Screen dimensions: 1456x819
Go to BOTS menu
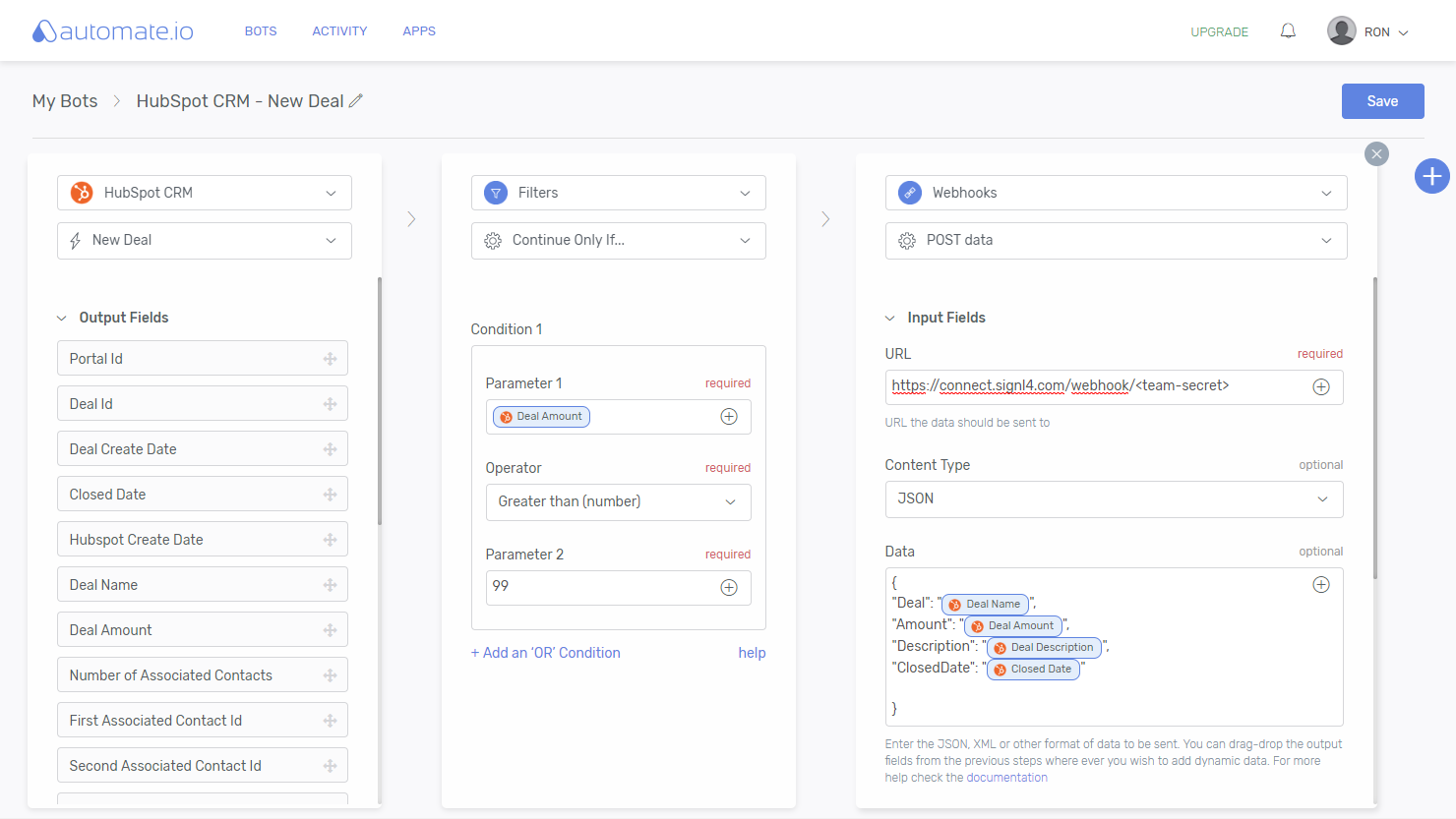tap(261, 31)
